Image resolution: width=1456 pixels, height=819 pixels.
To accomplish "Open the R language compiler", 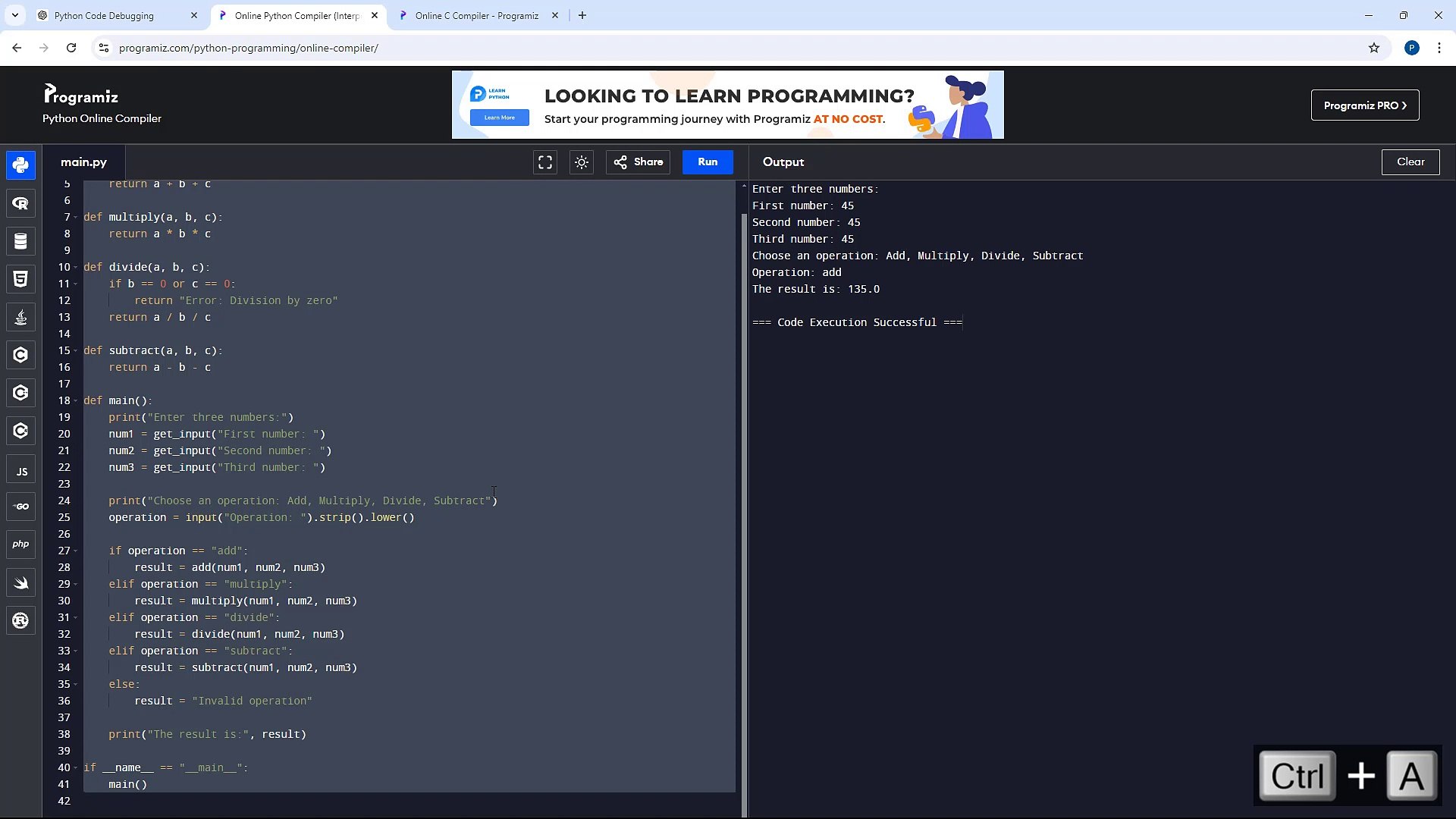I will tap(20, 203).
